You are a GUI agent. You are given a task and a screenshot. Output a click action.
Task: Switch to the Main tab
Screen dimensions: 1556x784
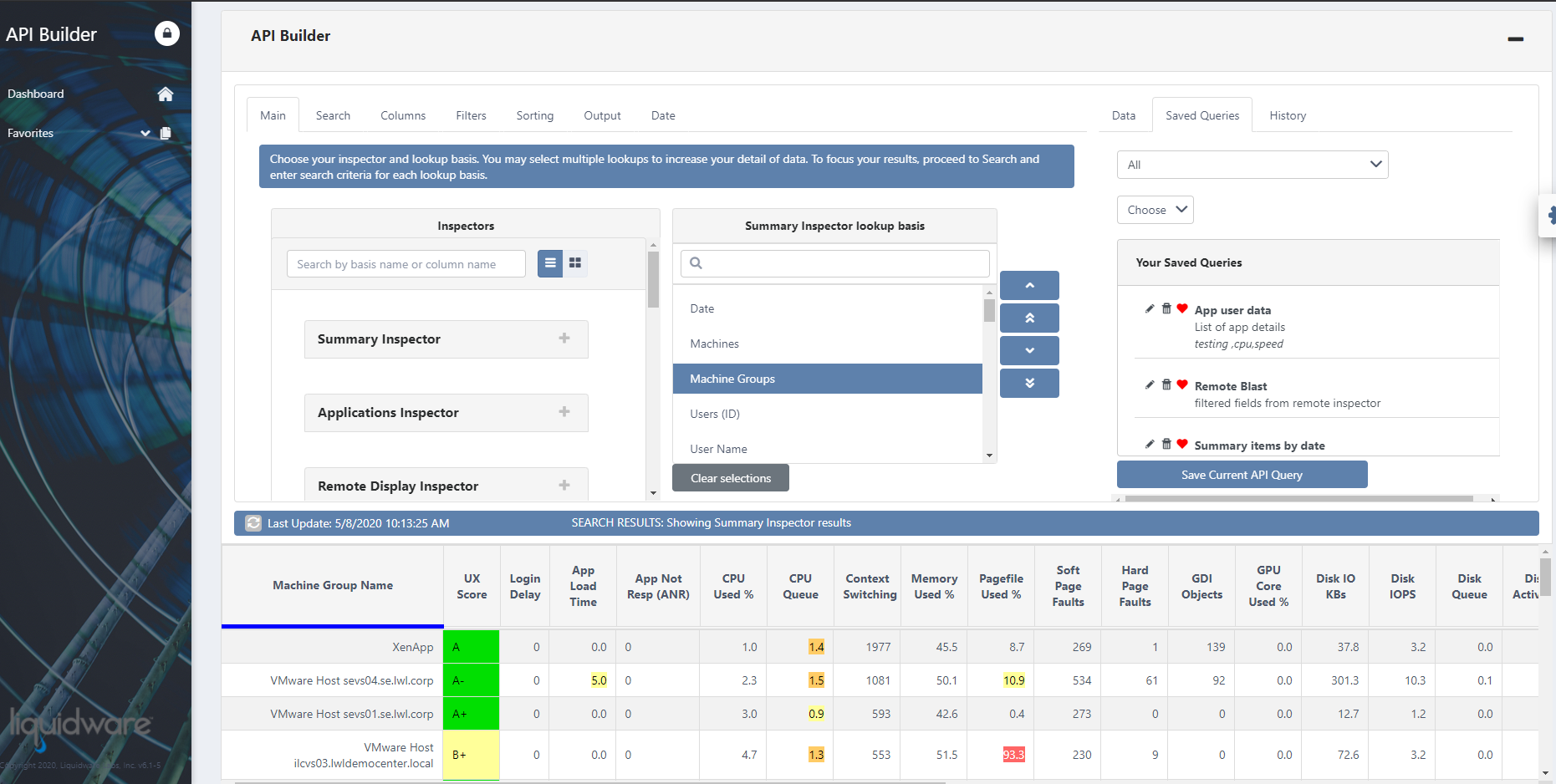(x=273, y=115)
